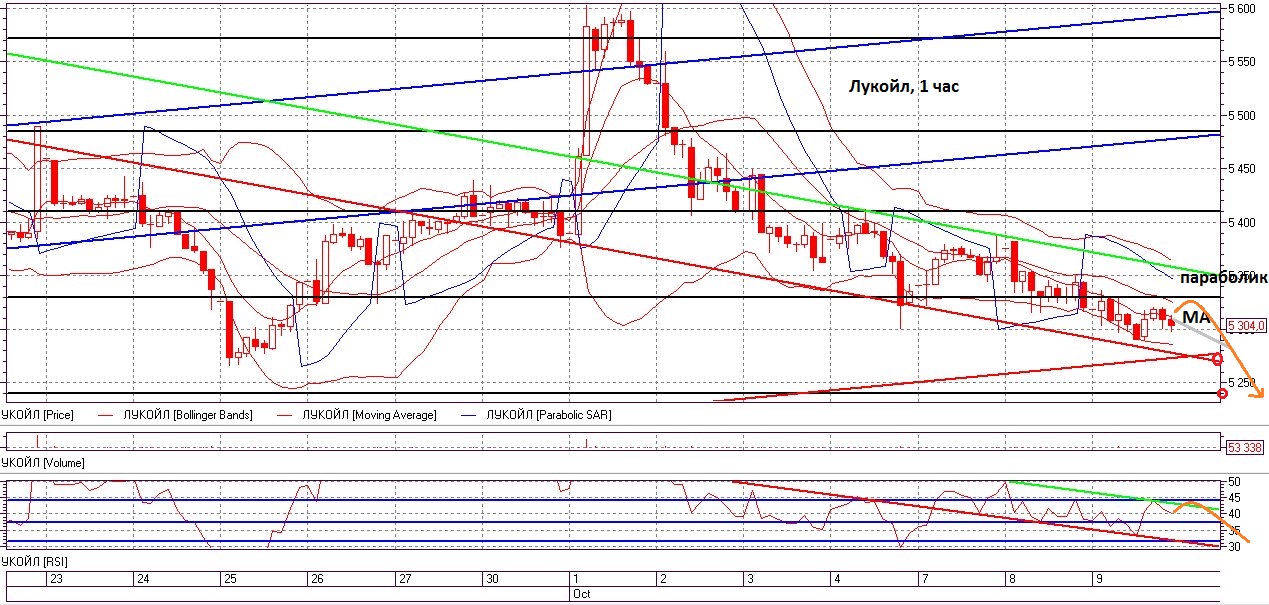
Task: Click the RSI axis value 40
Action: [x=1233, y=514]
